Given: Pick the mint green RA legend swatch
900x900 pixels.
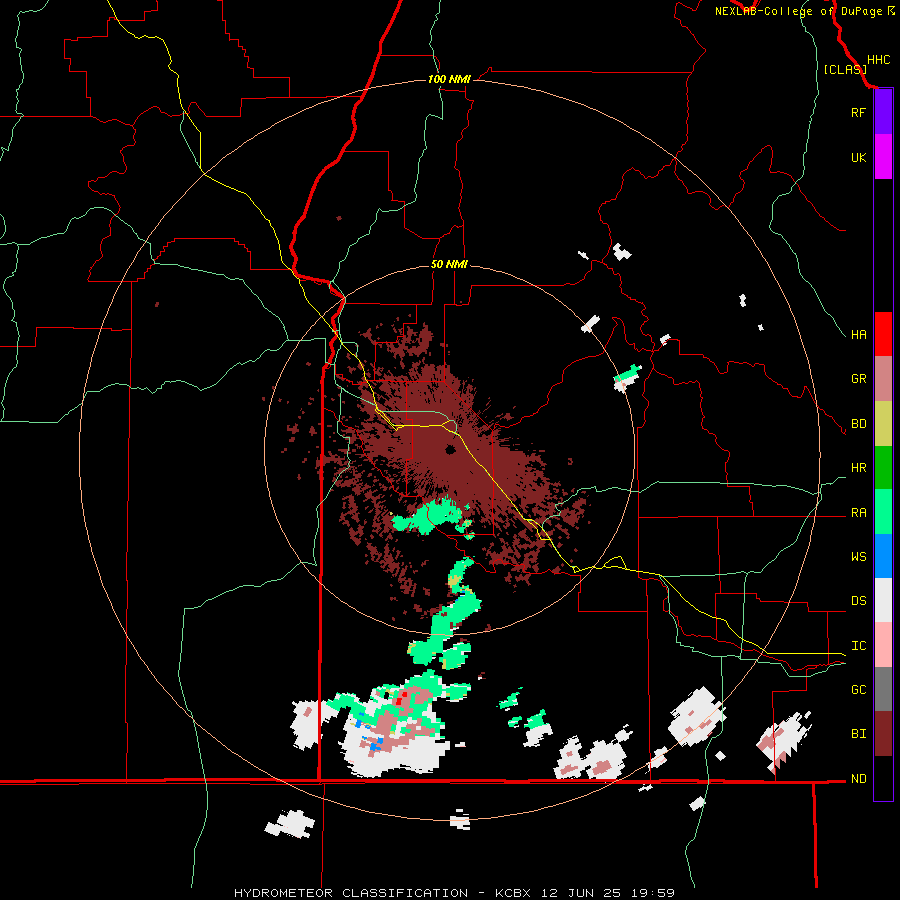Looking at the screenshot, I should [883, 512].
